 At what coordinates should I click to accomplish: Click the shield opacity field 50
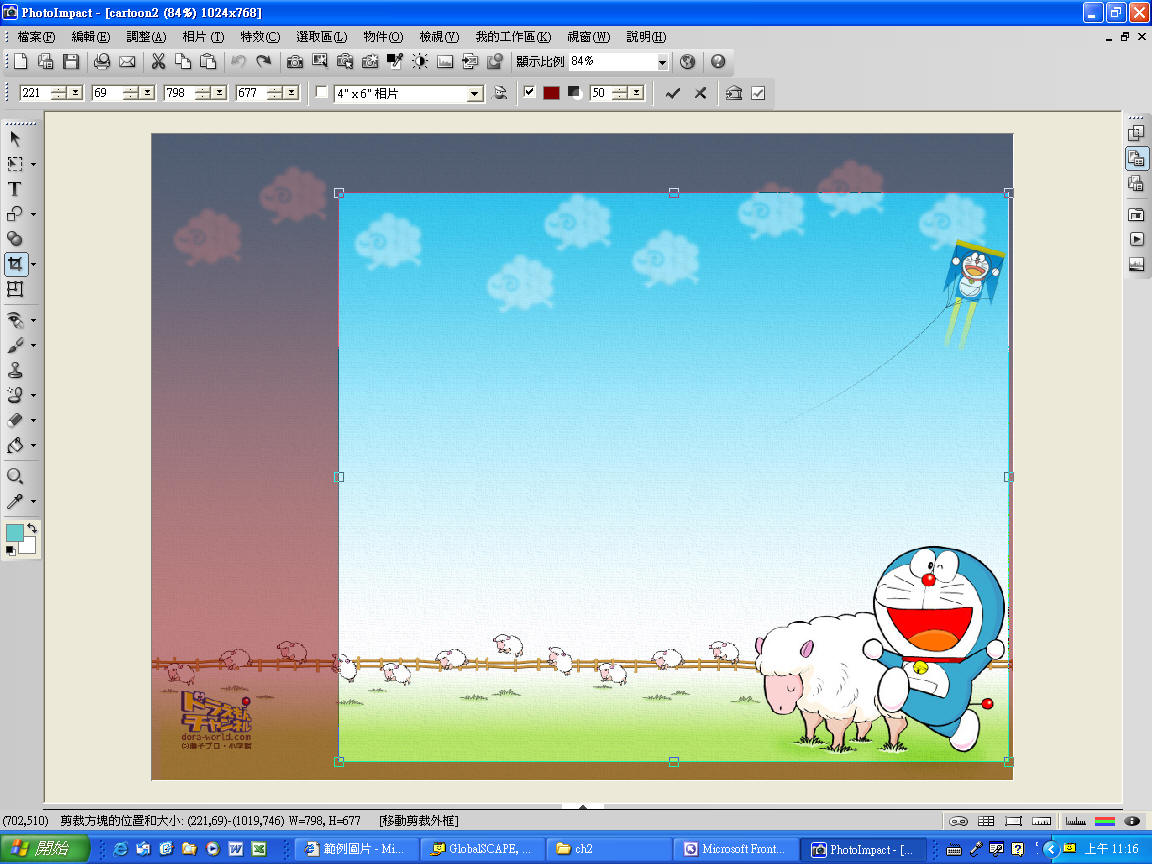(601, 93)
